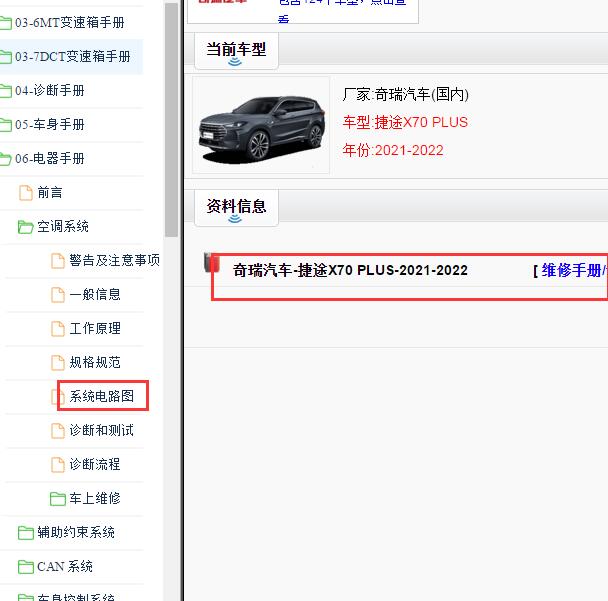Click the sidebar vertical scrollbar thumb

pyautogui.click(x=171, y=120)
